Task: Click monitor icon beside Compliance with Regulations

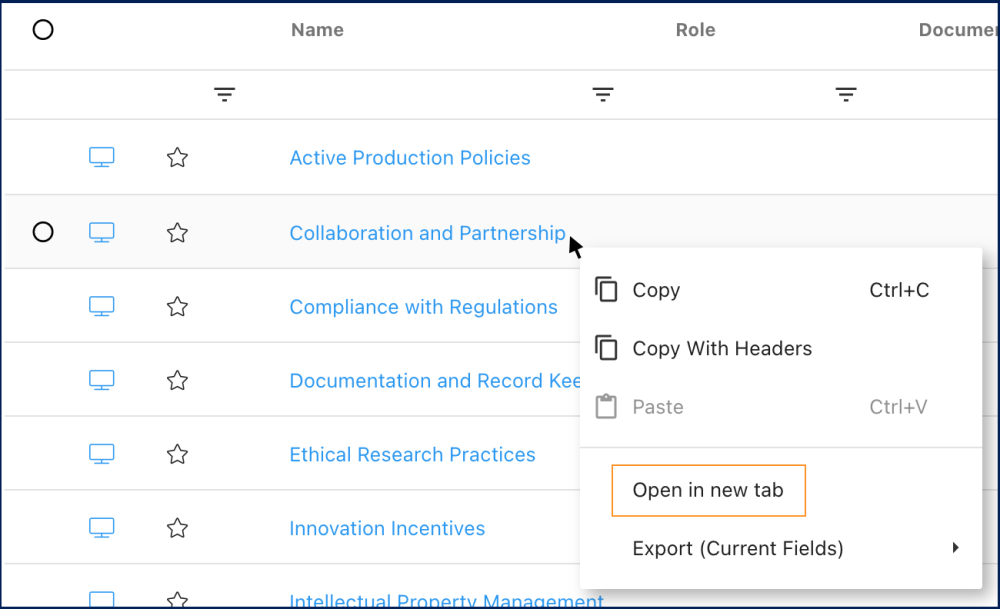Action: pyautogui.click(x=101, y=307)
